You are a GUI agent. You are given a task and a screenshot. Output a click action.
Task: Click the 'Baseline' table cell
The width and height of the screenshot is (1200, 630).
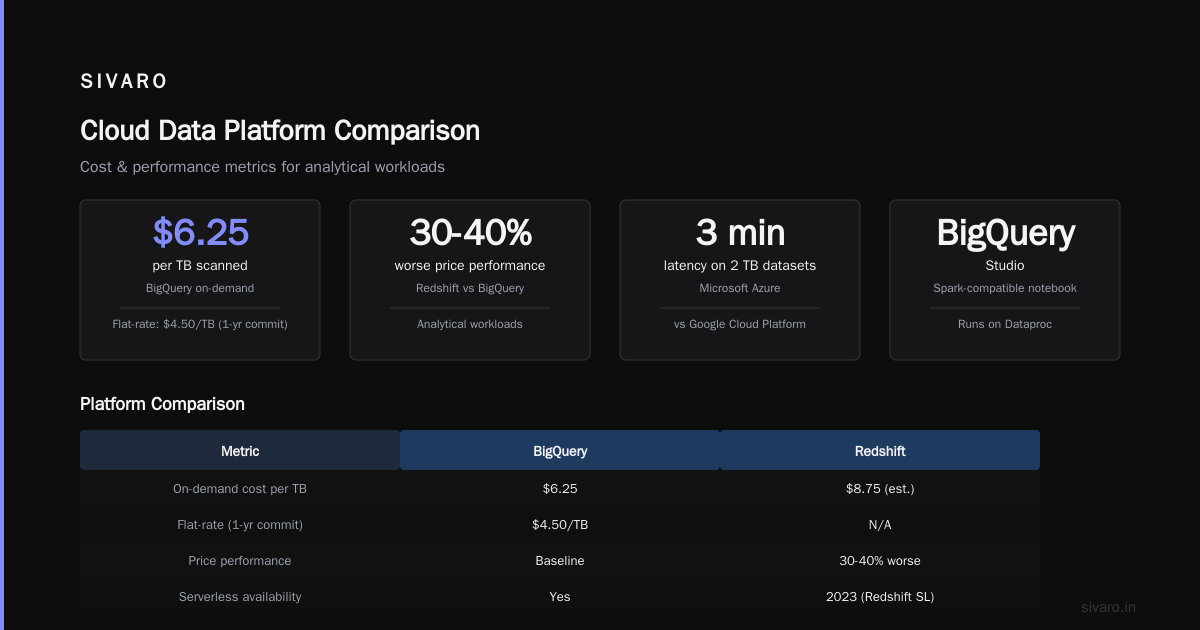(x=560, y=561)
